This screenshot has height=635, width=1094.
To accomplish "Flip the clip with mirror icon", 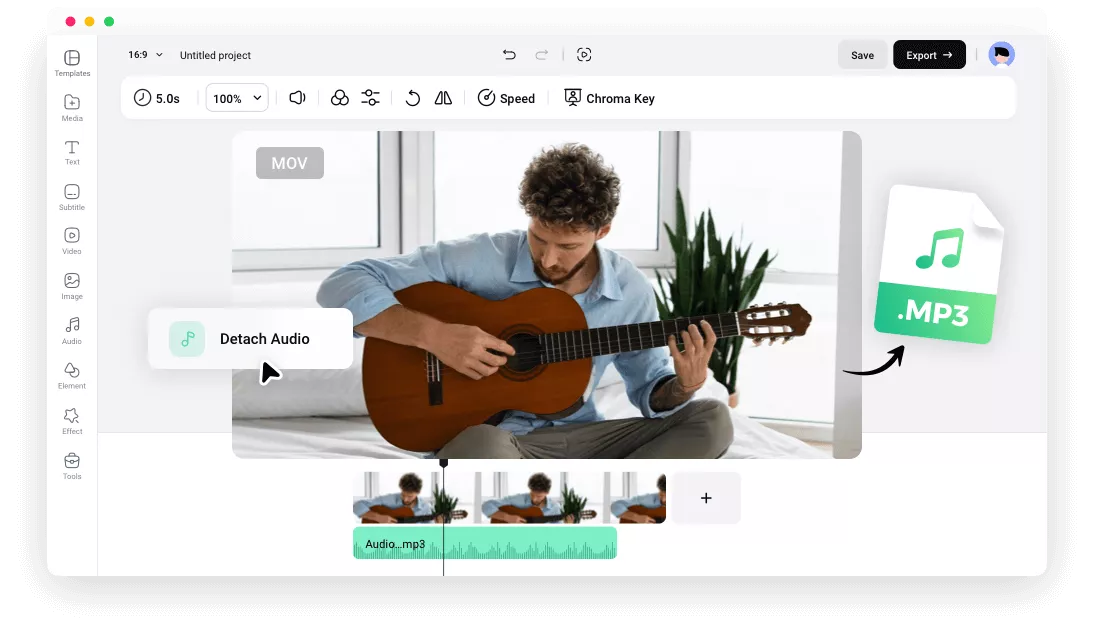I will click(443, 98).
